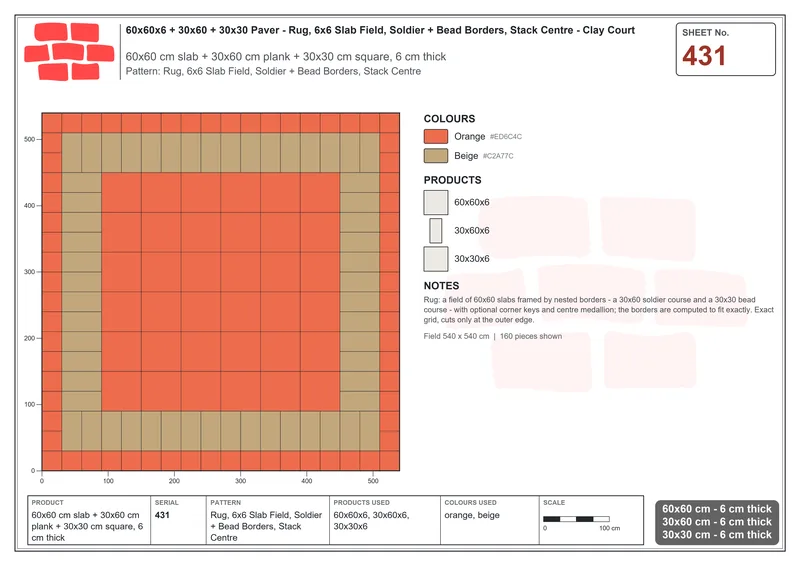Click the Orange colour swatch in legend
The image size is (800, 566).
(x=436, y=136)
